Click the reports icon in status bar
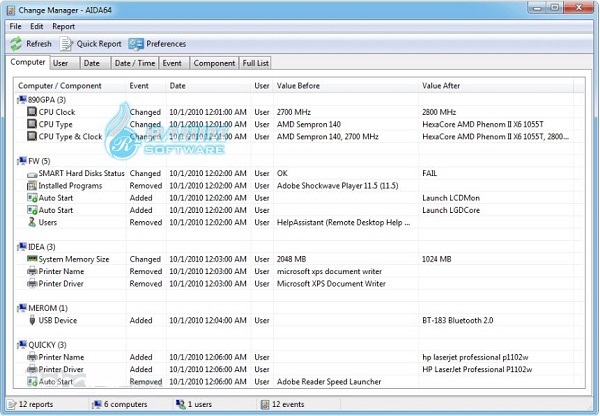This screenshot has height=416, width=600. click(12, 404)
